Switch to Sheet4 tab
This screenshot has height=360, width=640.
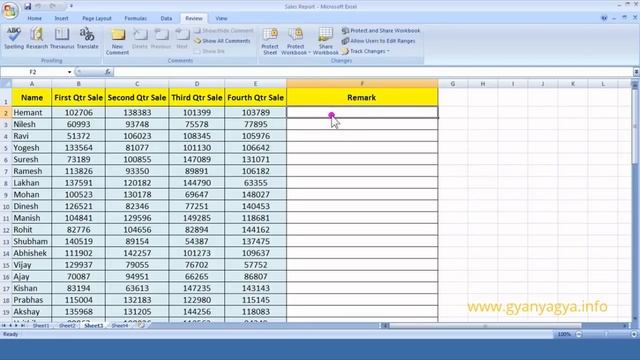click(120, 326)
